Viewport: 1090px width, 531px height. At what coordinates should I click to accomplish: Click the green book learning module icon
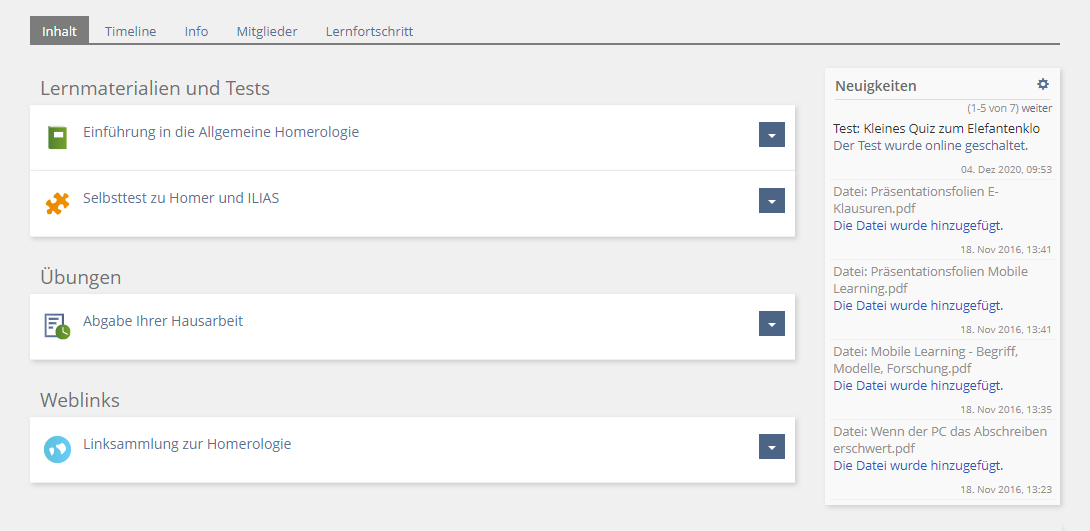[57, 137]
